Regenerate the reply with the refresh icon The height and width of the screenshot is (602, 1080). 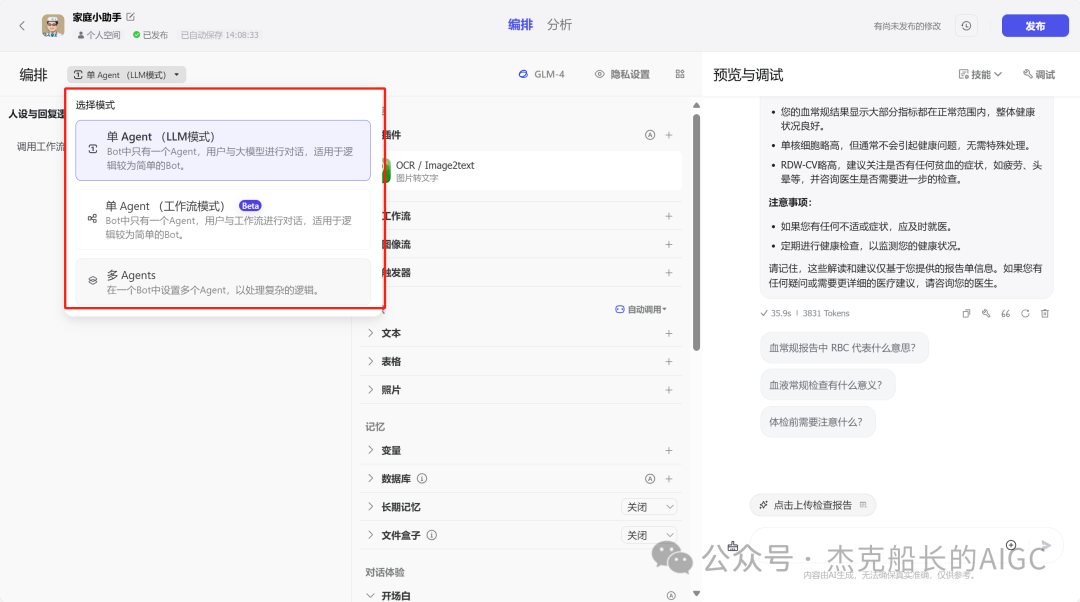1025,313
